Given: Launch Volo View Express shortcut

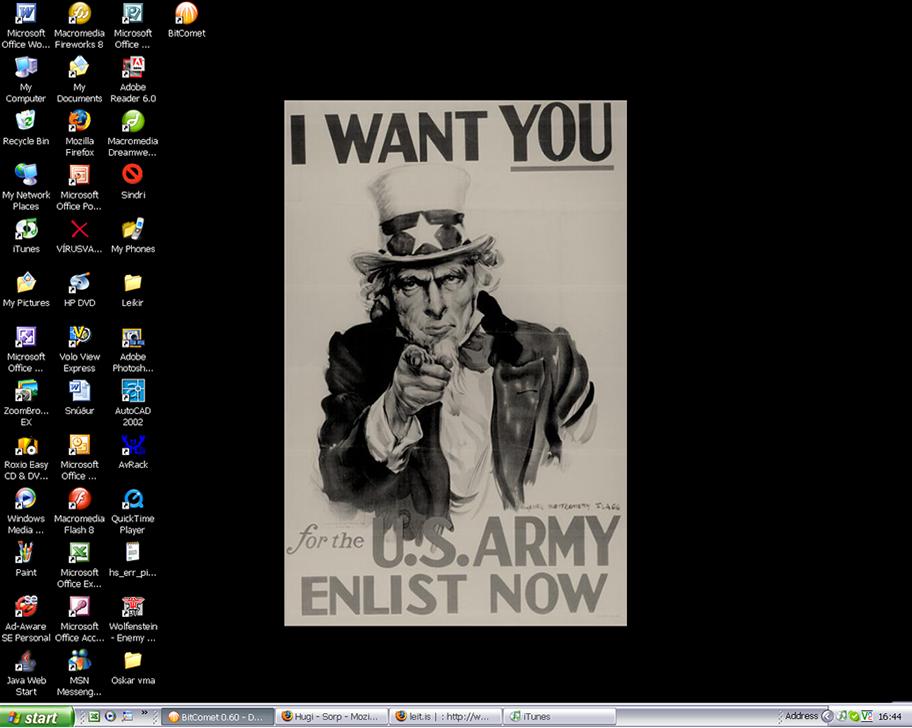Looking at the screenshot, I should 79,350.
